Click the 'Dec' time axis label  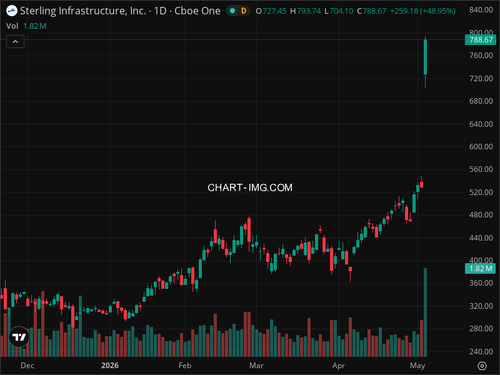point(27,366)
